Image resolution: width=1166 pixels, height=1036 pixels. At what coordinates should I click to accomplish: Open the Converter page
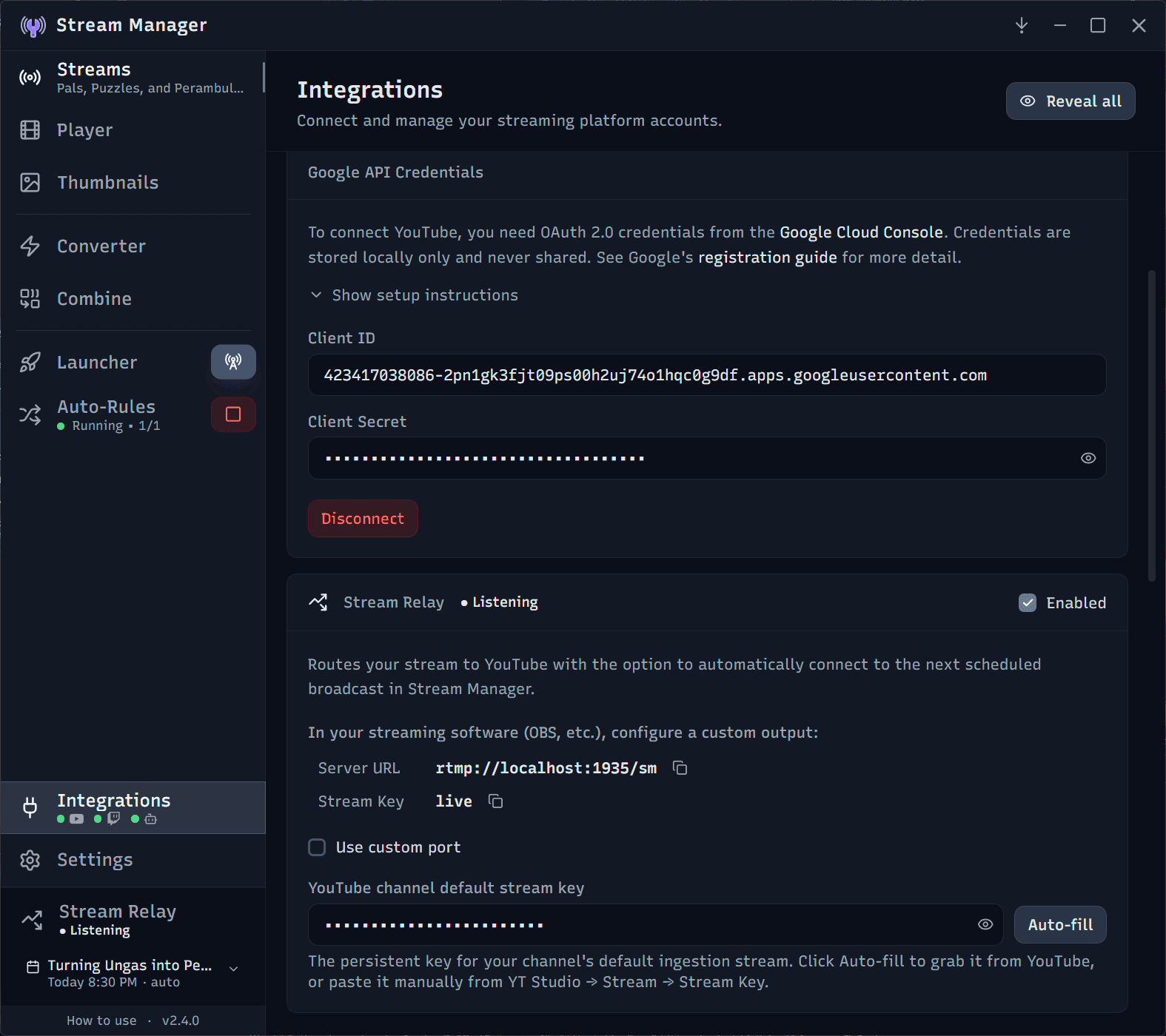tap(133, 246)
